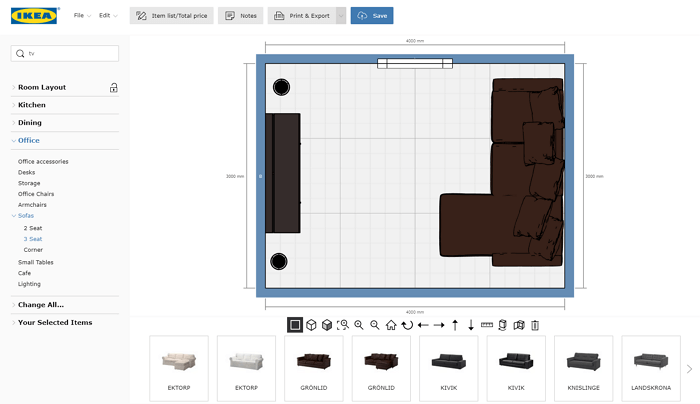The width and height of the screenshot is (700, 404).
Task: Open the Edit menu
Action: pyautogui.click(x=107, y=16)
